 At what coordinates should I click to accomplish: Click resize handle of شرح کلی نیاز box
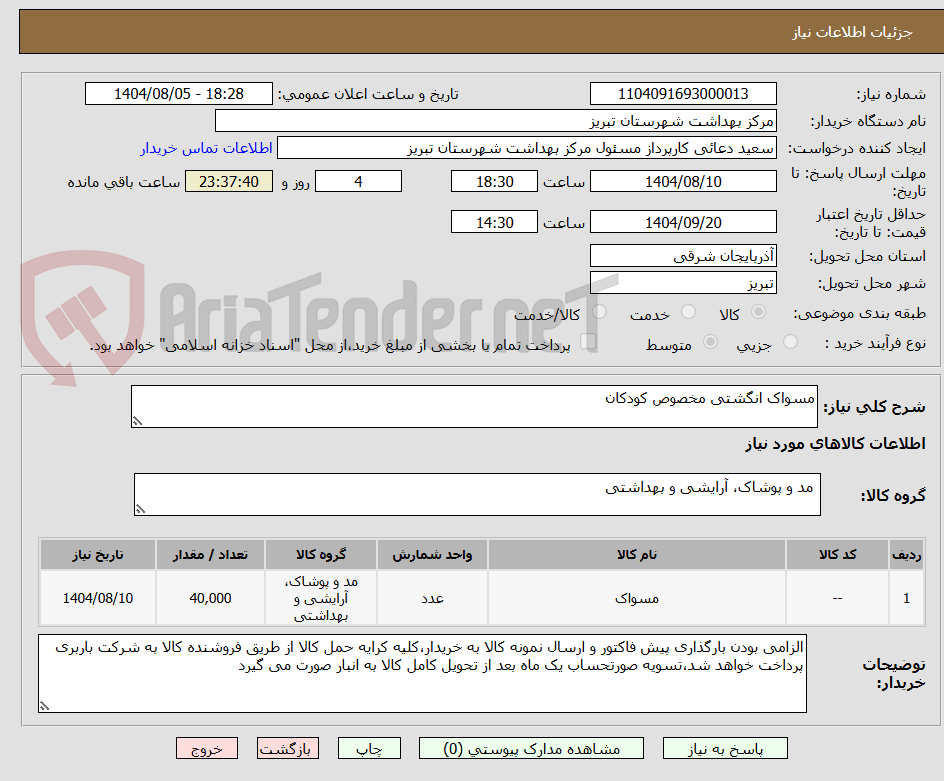pyautogui.click(x=137, y=422)
